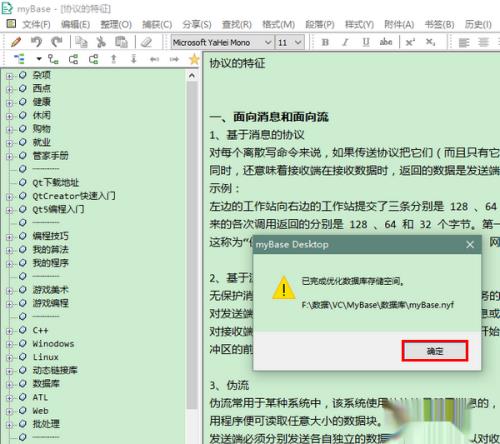
Task: Expand the C++ tree node
Action: click(9, 331)
